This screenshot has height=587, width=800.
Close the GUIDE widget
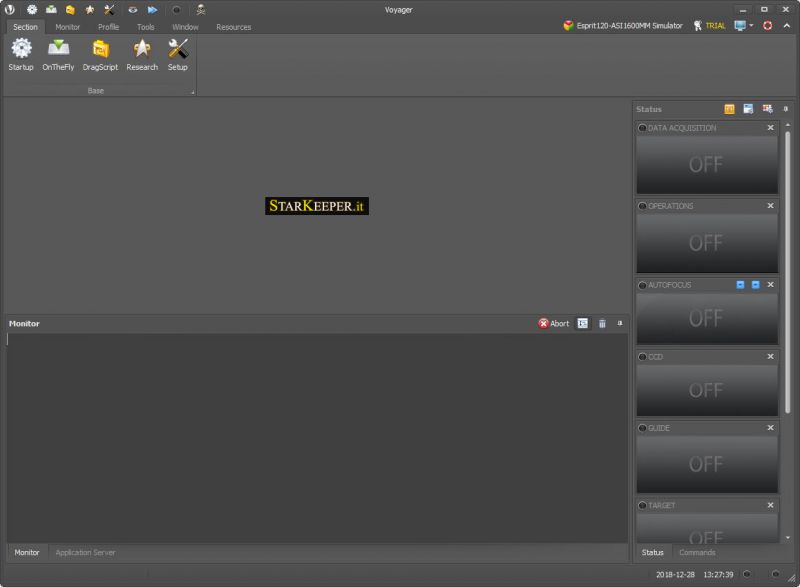coord(770,427)
